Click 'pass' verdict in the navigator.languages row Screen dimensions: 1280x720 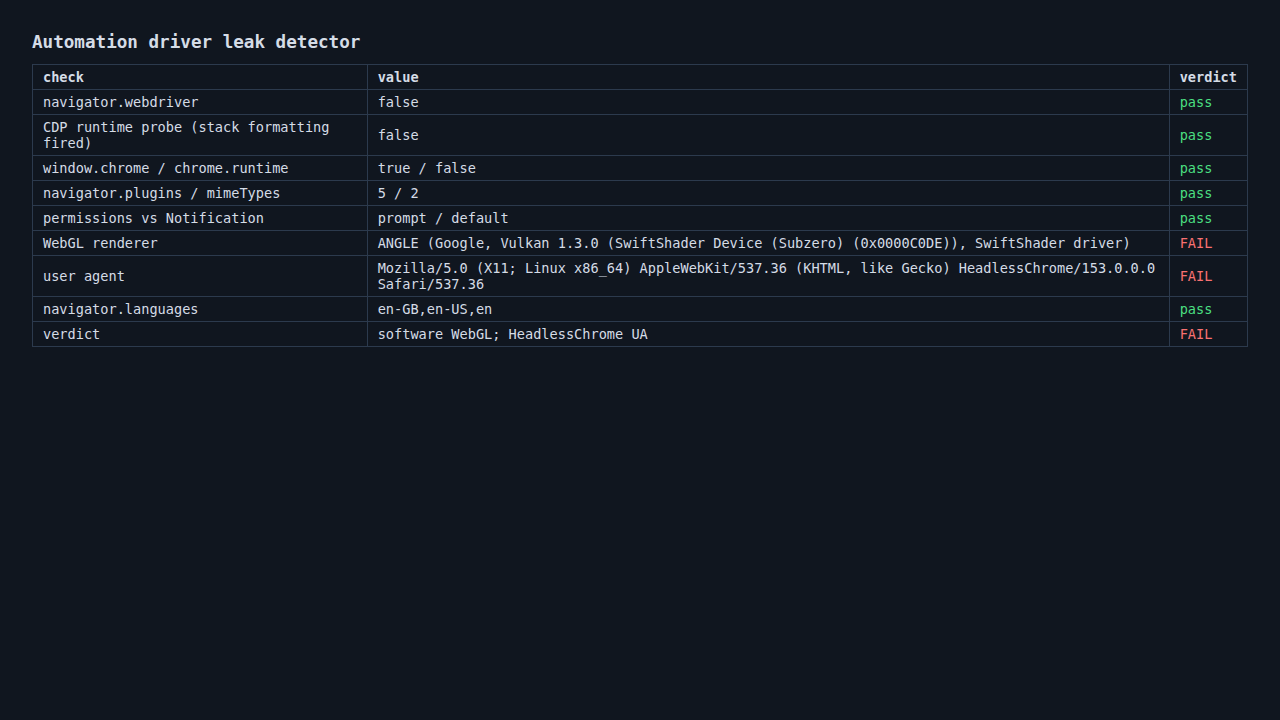(x=1208, y=309)
